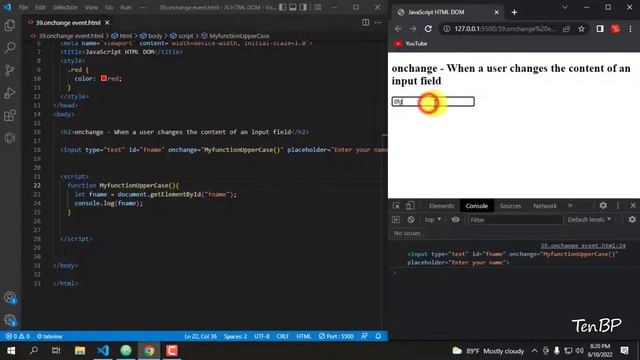Screen dimensions: 640x360
Task: Open the tabnine status bar item
Action: click(49, 336)
